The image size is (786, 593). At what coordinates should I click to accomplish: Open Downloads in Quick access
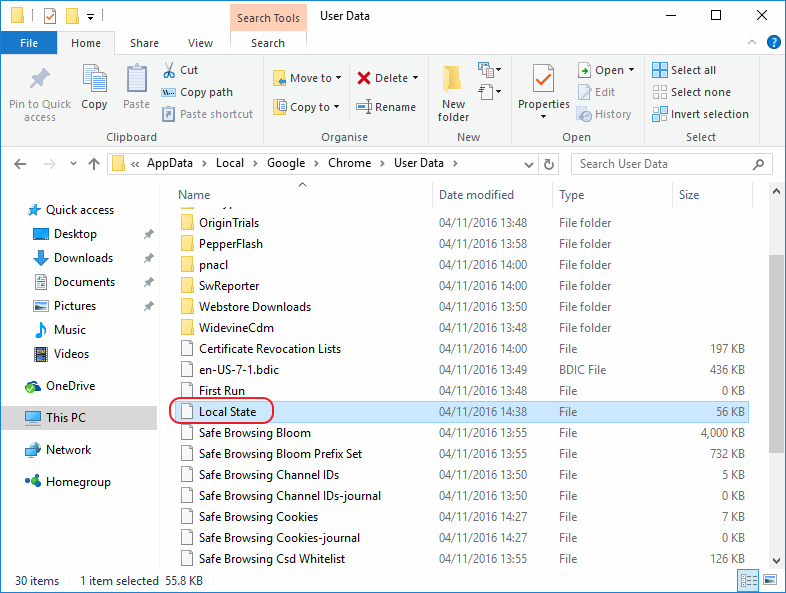[x=83, y=258]
